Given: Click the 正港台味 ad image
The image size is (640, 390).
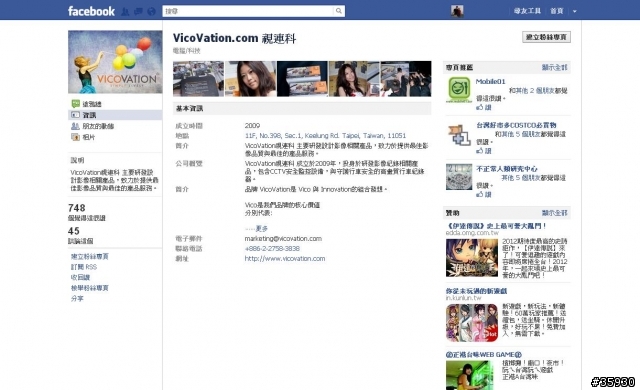Looking at the screenshot, I should tap(469, 375).
